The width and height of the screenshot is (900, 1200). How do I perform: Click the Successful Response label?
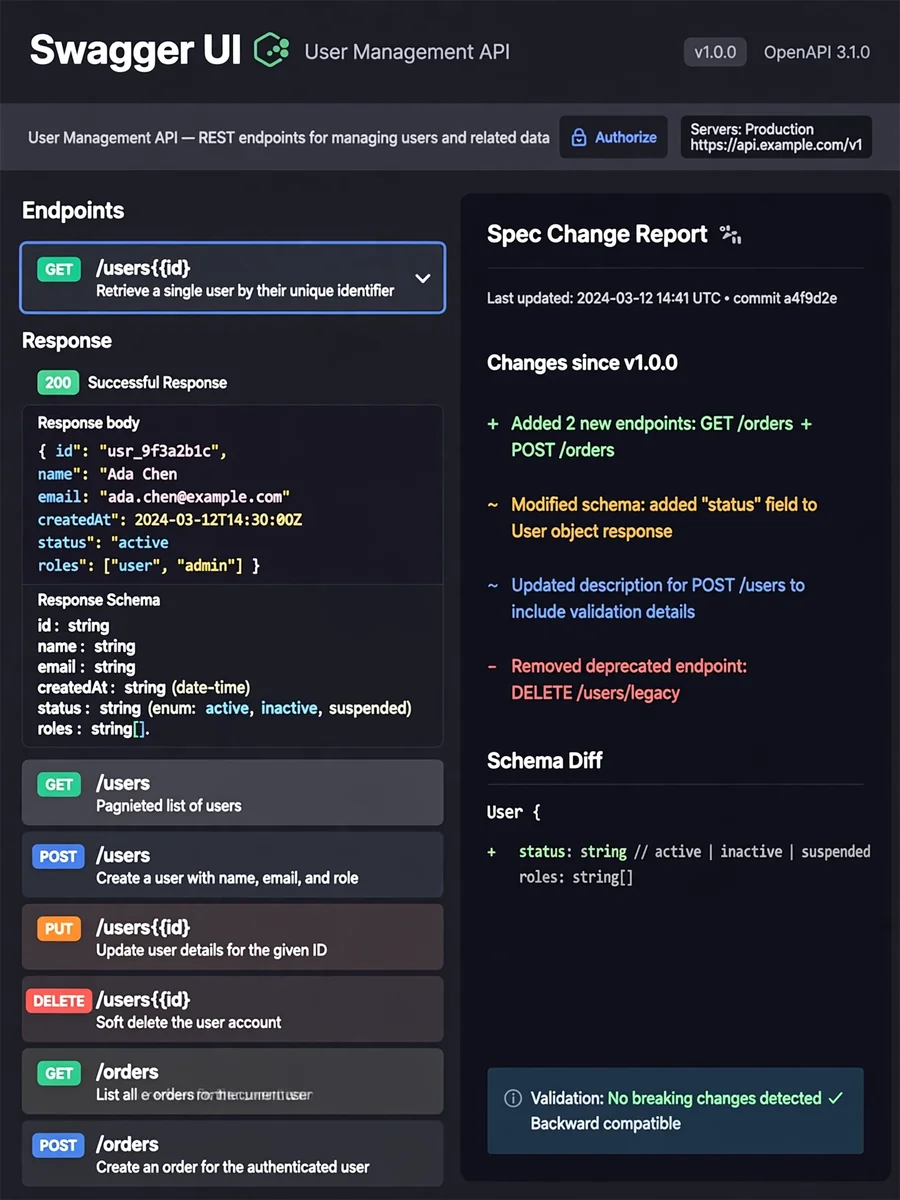click(x=157, y=382)
